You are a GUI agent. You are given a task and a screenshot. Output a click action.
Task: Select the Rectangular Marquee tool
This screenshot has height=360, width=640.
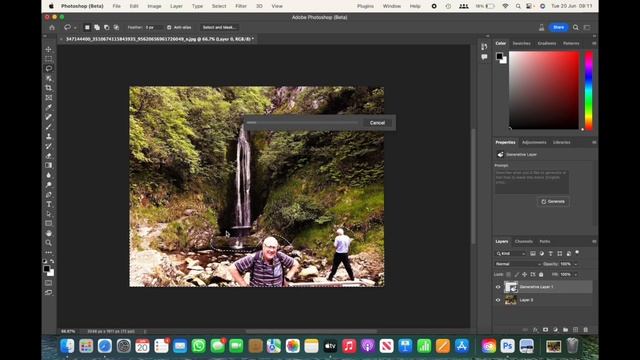coord(49,59)
